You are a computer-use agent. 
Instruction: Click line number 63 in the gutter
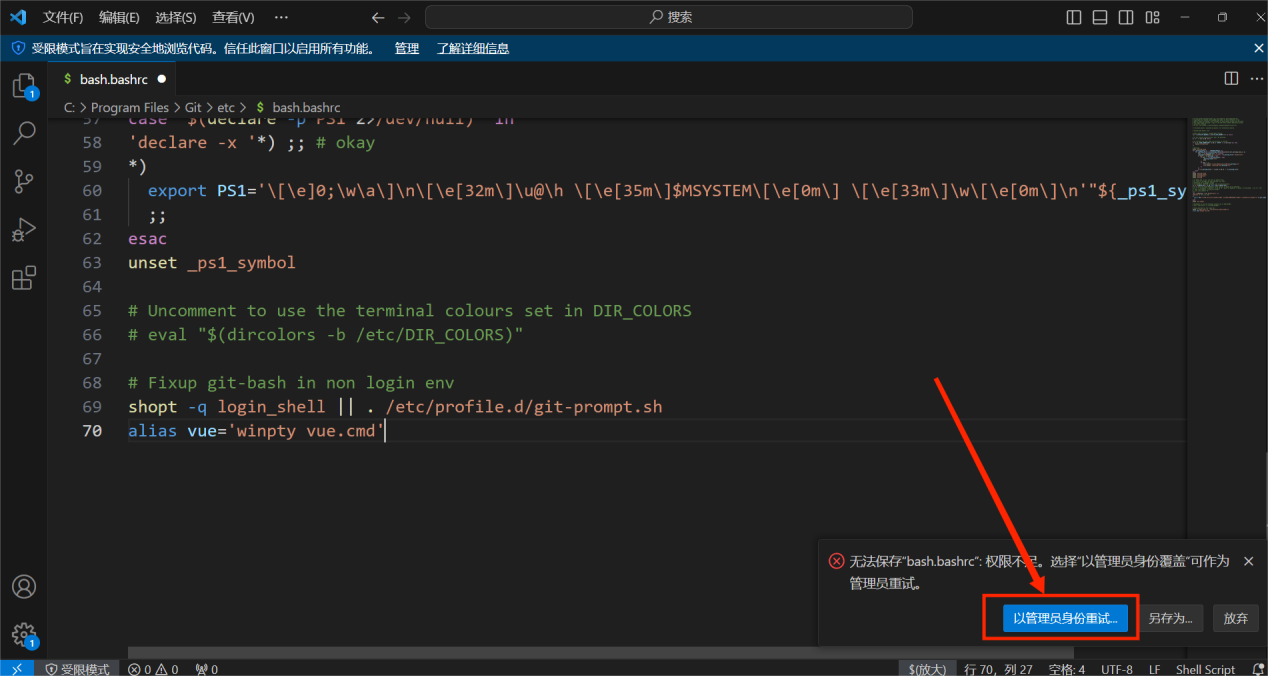92,263
